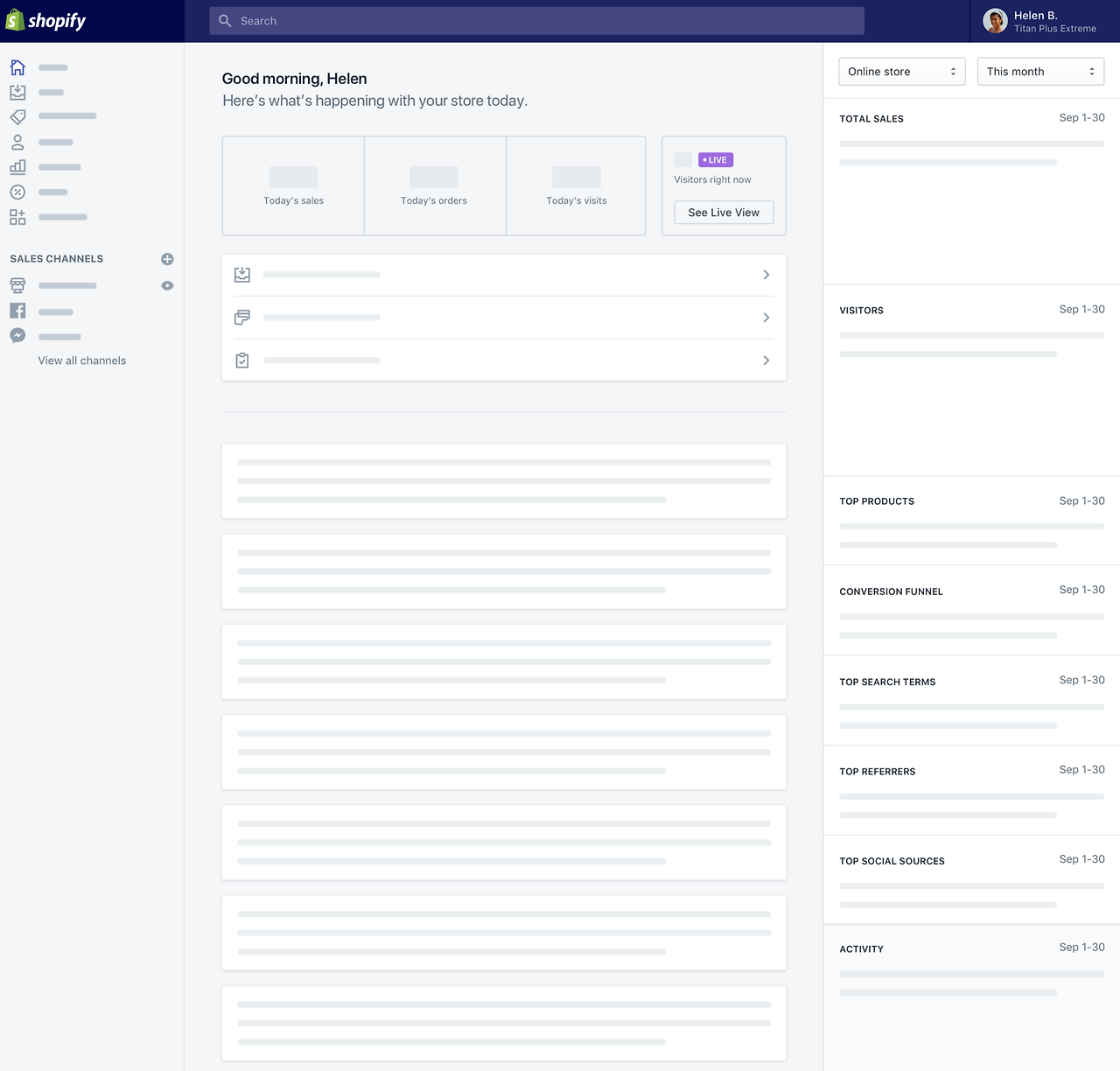Open the Home icon in sidebar
1120x1071 pixels.
tap(17, 67)
